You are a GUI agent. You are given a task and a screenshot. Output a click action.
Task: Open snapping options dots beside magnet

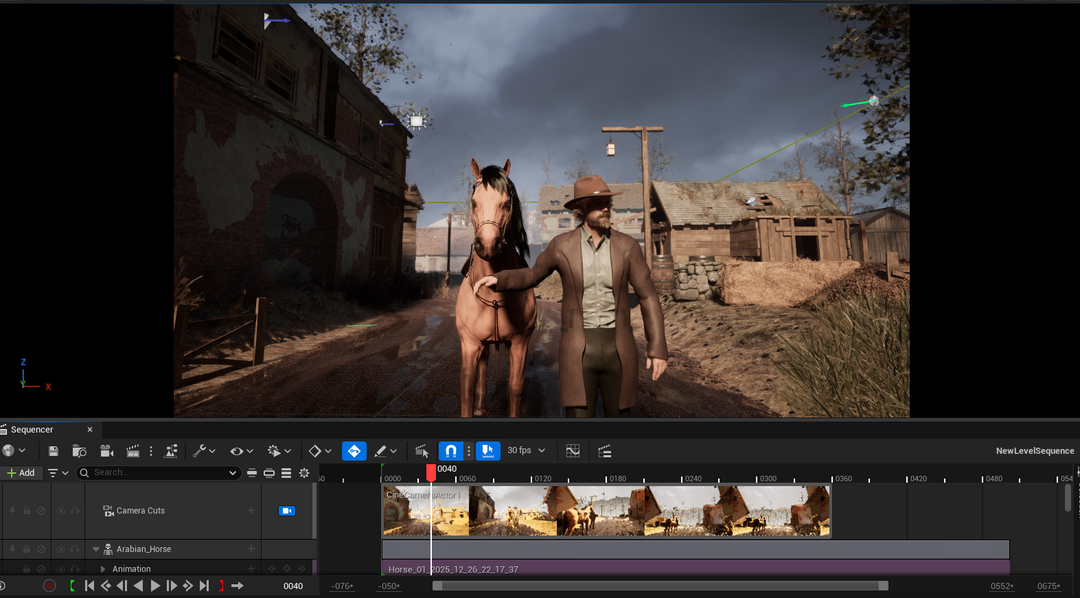coord(469,451)
